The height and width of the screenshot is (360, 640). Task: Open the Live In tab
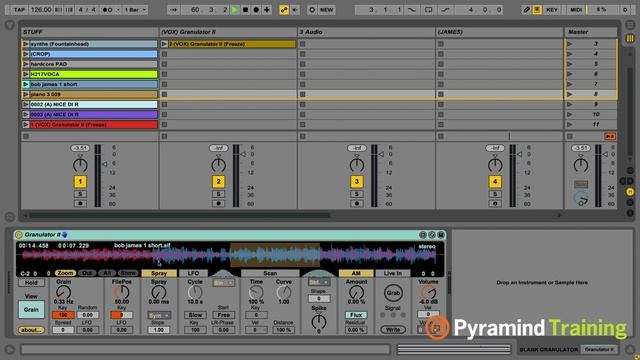393,273
